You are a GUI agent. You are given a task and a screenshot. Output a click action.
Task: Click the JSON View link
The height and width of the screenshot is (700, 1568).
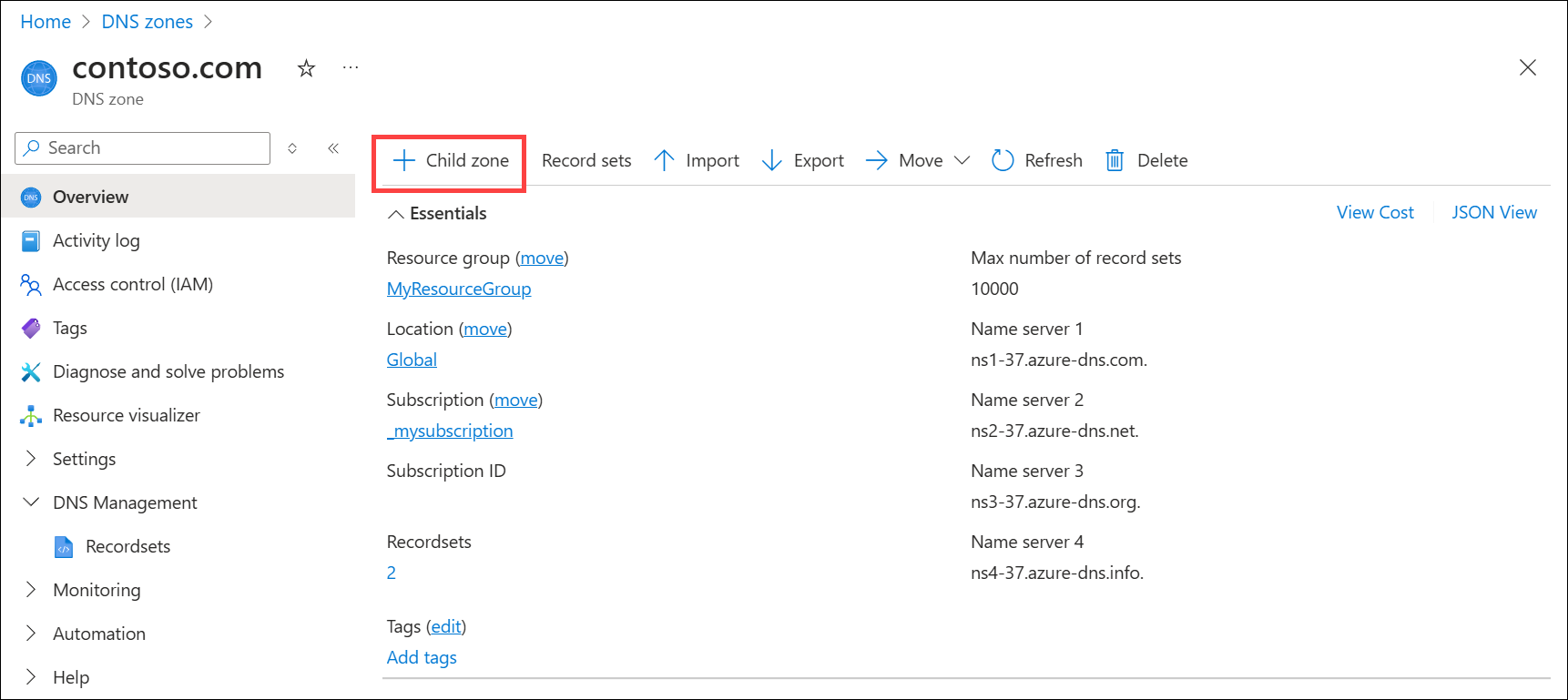(1493, 212)
